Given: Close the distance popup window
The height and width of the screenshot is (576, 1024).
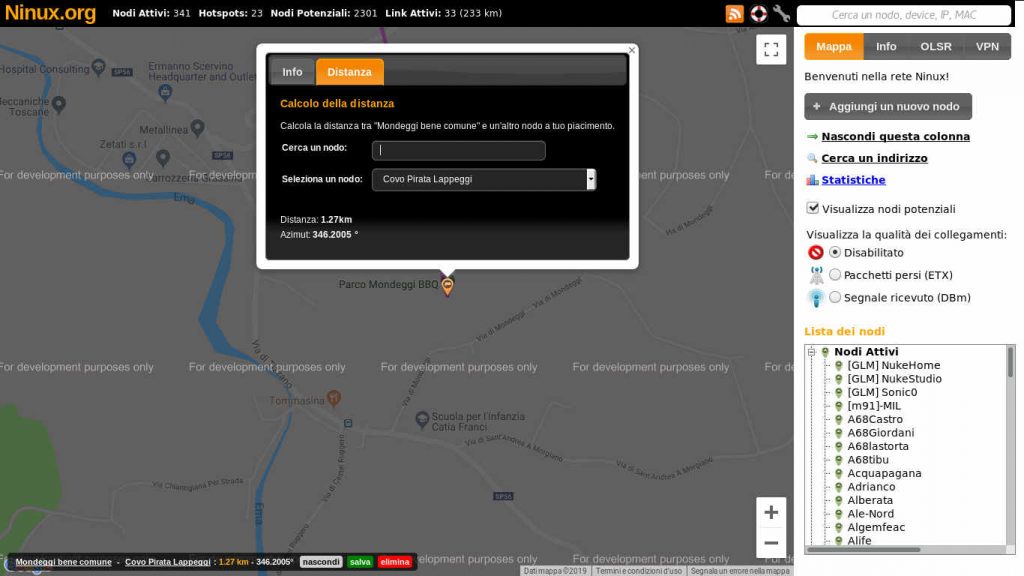Looking at the screenshot, I should [x=631, y=50].
